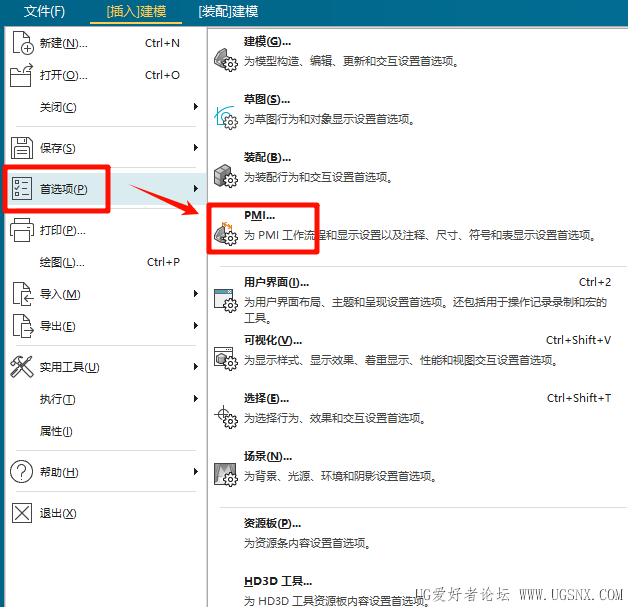Click the Import document icon
Image resolution: width=628 pixels, height=607 pixels.
[22, 294]
